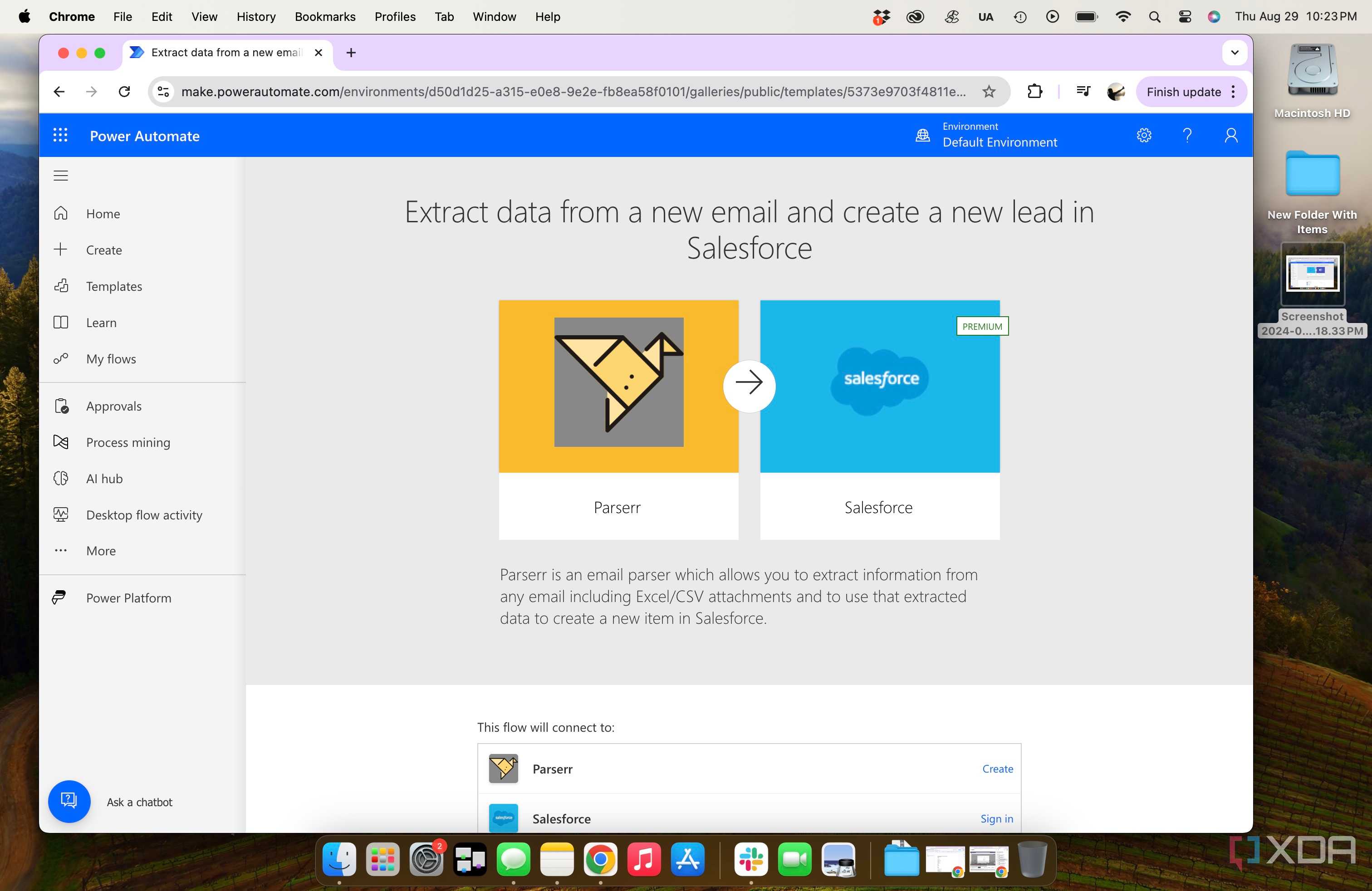
Task: Open the Default Environment picker
Action: click(986, 136)
